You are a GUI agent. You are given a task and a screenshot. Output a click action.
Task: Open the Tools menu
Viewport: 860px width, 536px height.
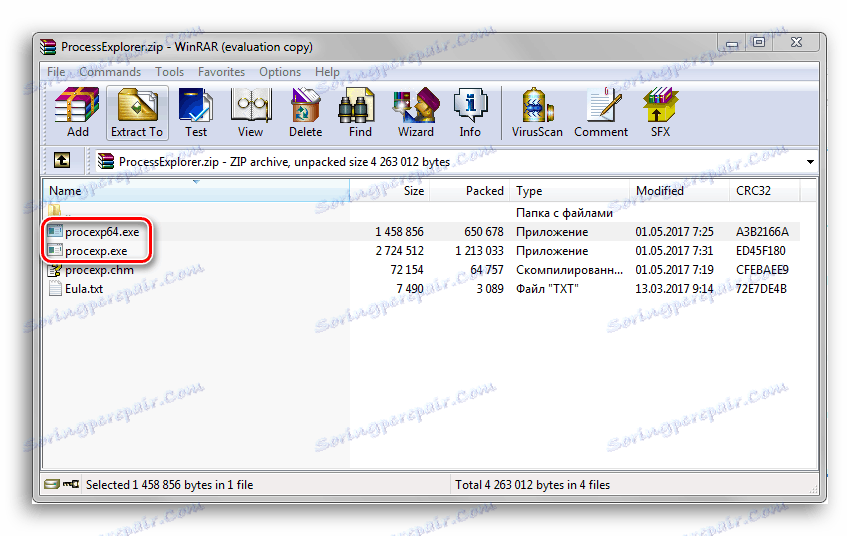169,72
